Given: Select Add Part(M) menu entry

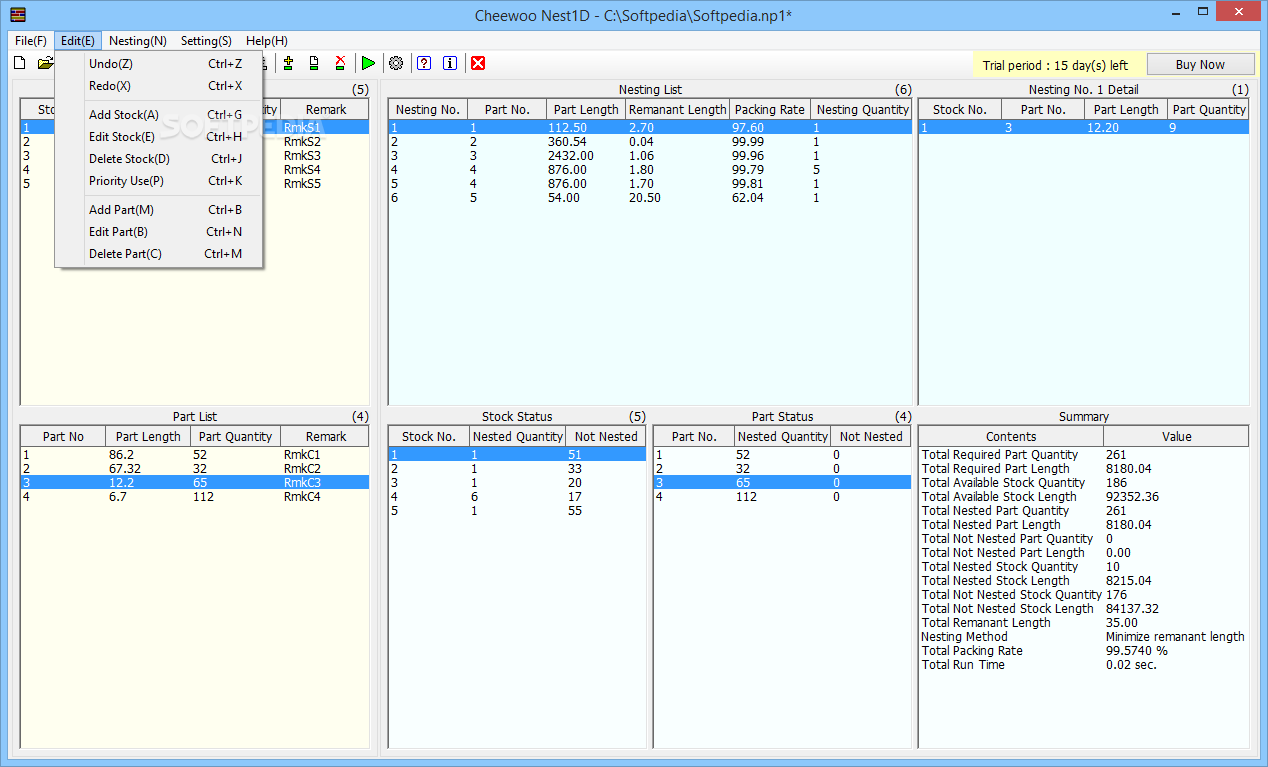Looking at the screenshot, I should point(159,210).
